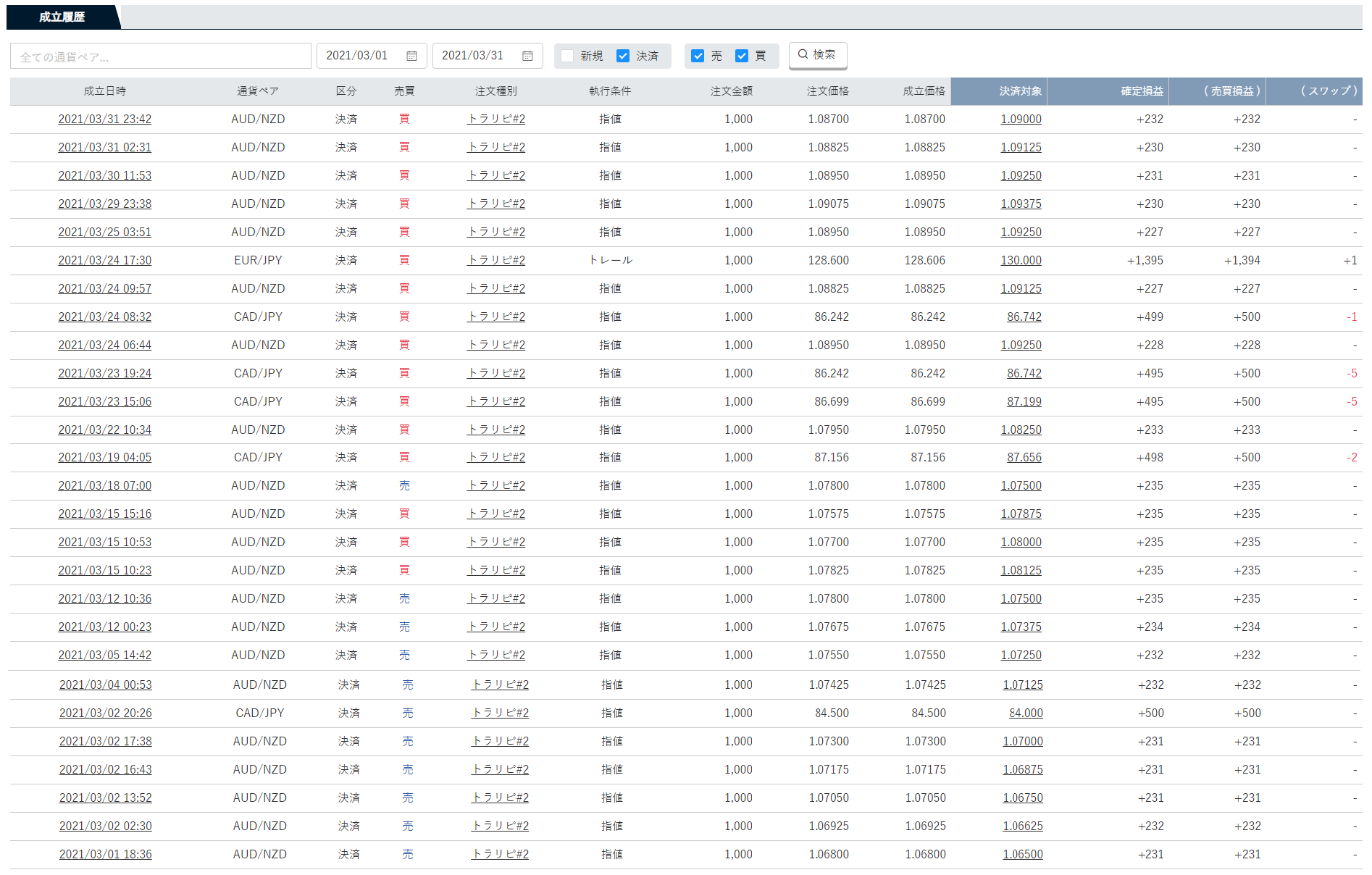Viewport: 1372px width, 875px height.
Task: Open trade dated 2021/03/31 23:42
Action: tap(105, 119)
